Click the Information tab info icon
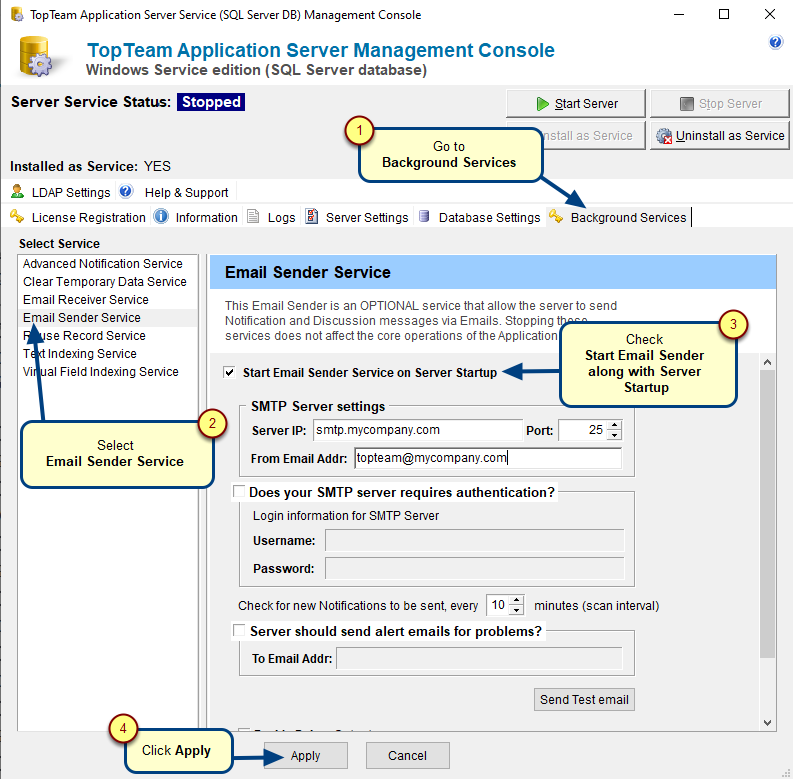 161,216
